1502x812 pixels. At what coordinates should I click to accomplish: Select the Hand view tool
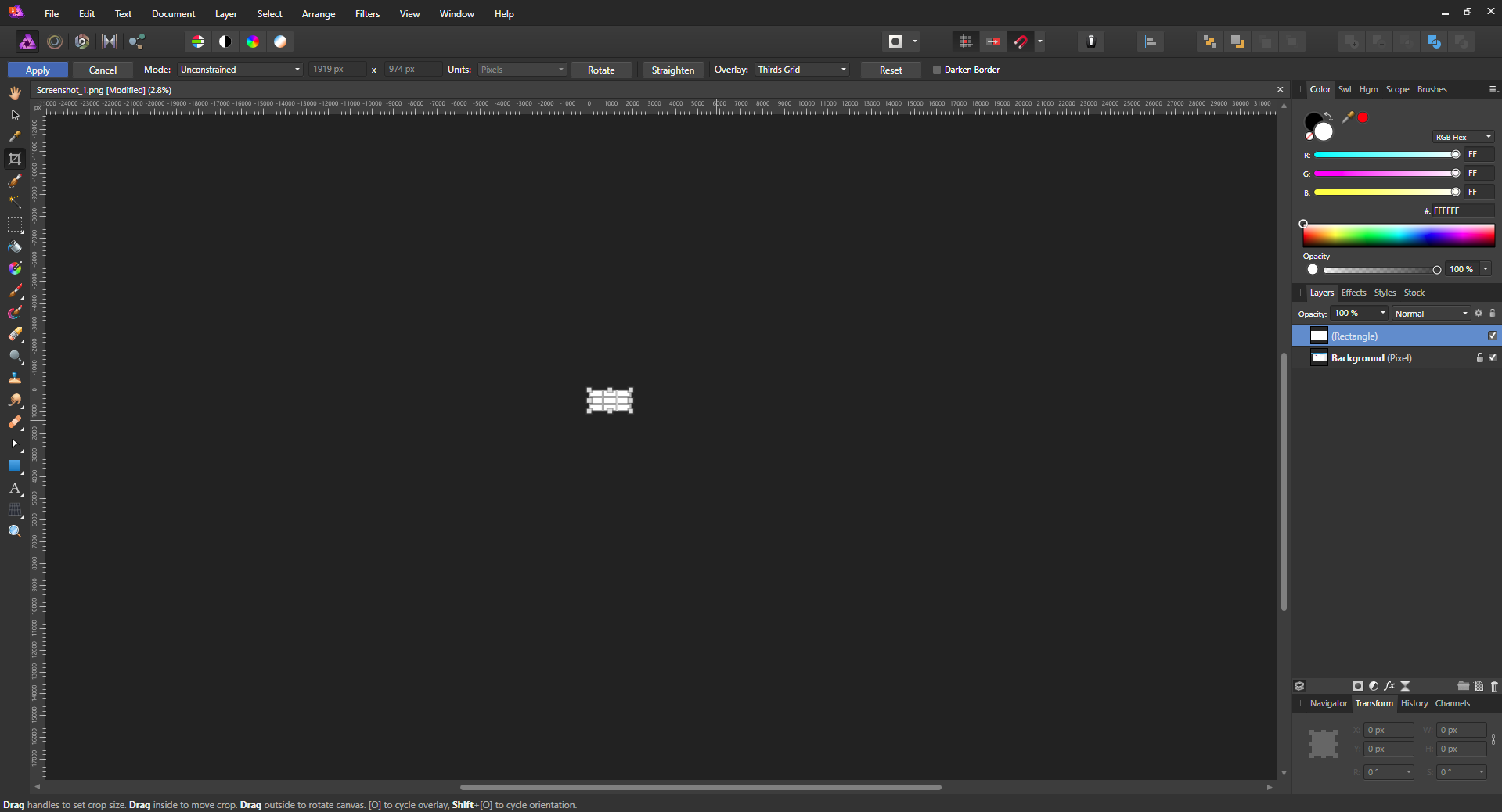pos(15,93)
